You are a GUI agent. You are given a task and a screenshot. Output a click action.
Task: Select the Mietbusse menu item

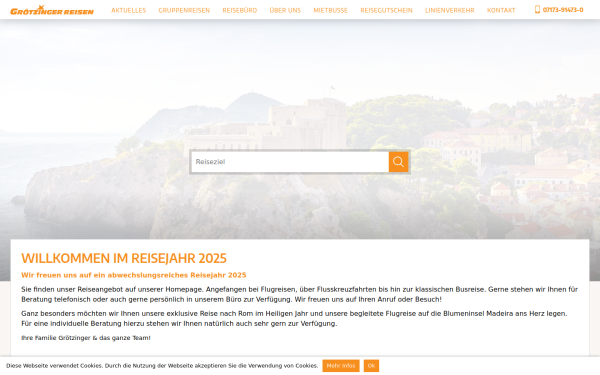click(331, 10)
